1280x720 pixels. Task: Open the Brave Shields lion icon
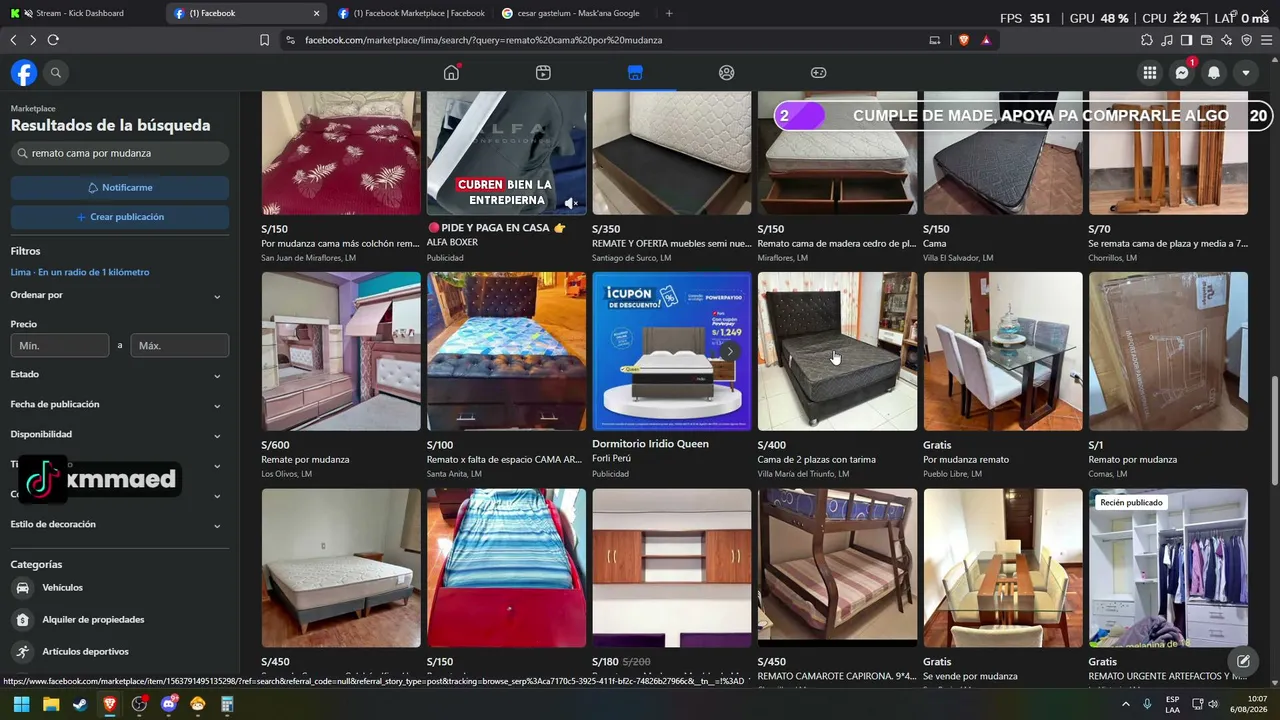click(x=963, y=40)
